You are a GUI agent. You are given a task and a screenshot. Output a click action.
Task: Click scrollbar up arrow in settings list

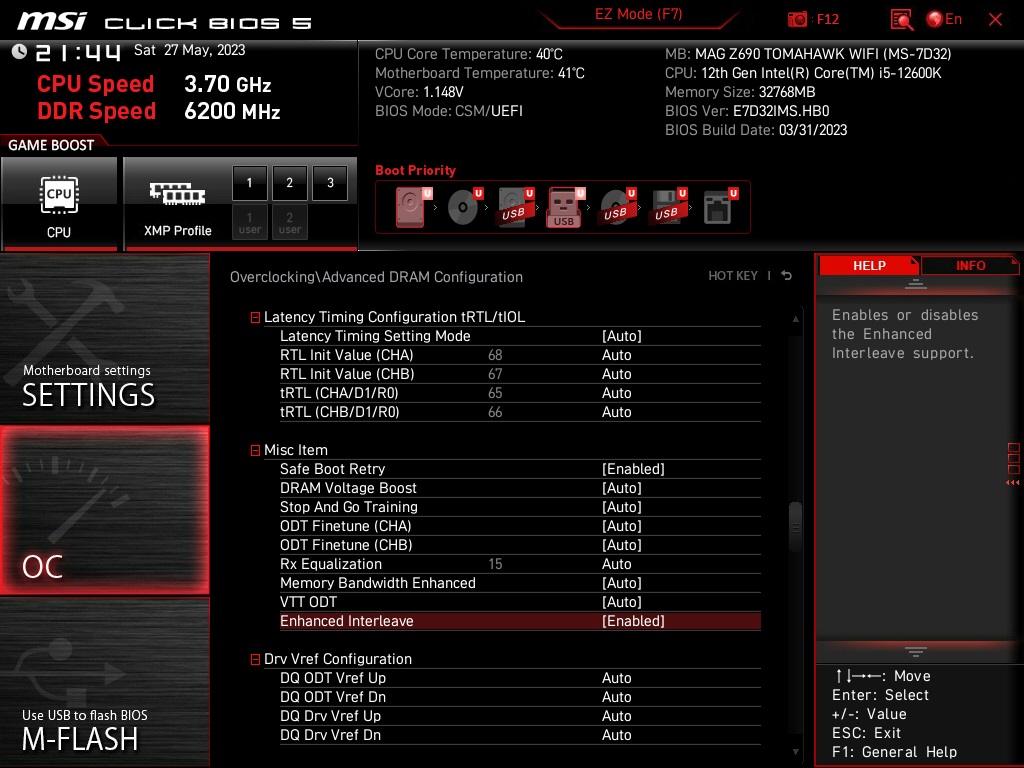(x=795, y=319)
